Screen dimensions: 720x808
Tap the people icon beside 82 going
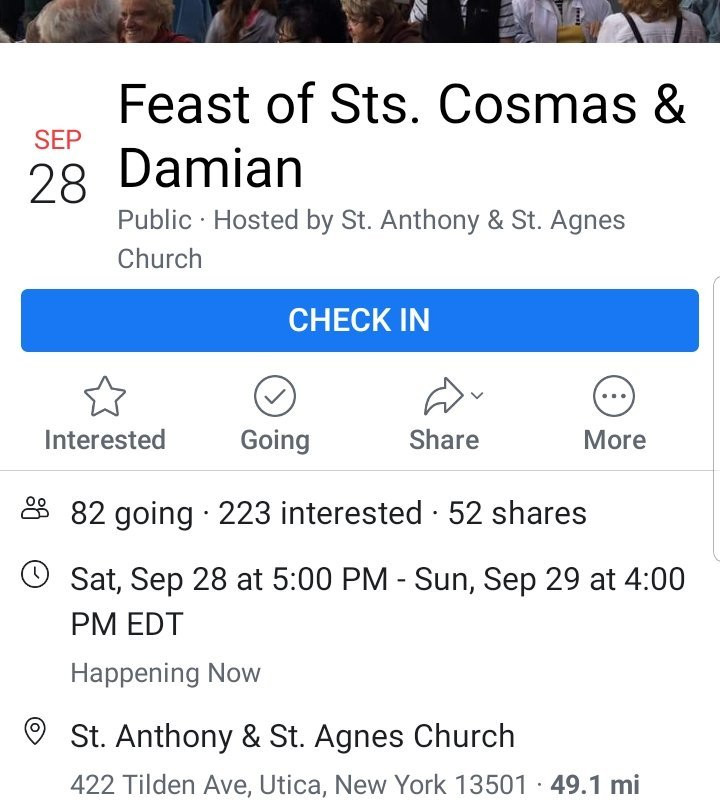35,512
